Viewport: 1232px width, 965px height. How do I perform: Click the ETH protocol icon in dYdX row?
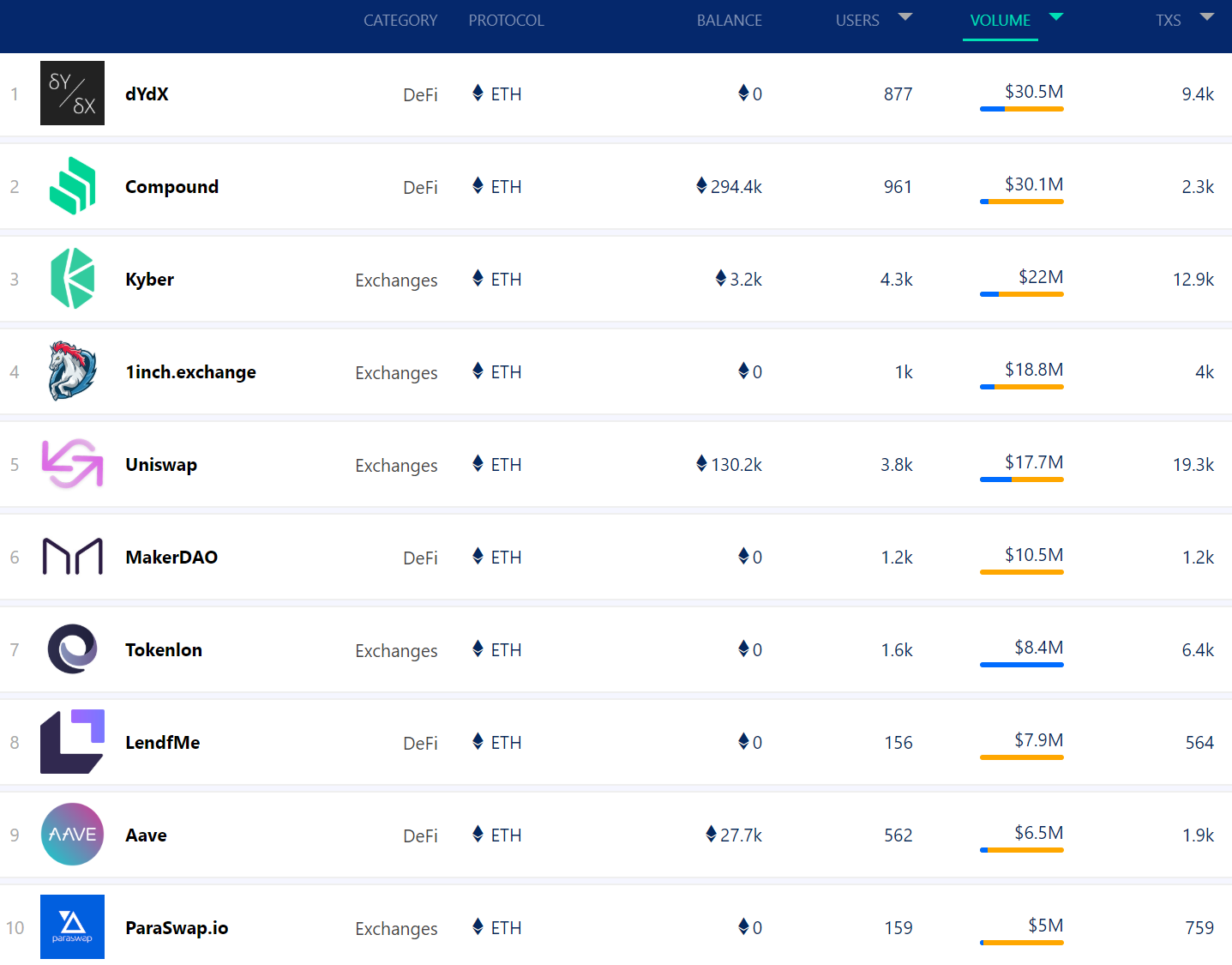click(x=478, y=93)
